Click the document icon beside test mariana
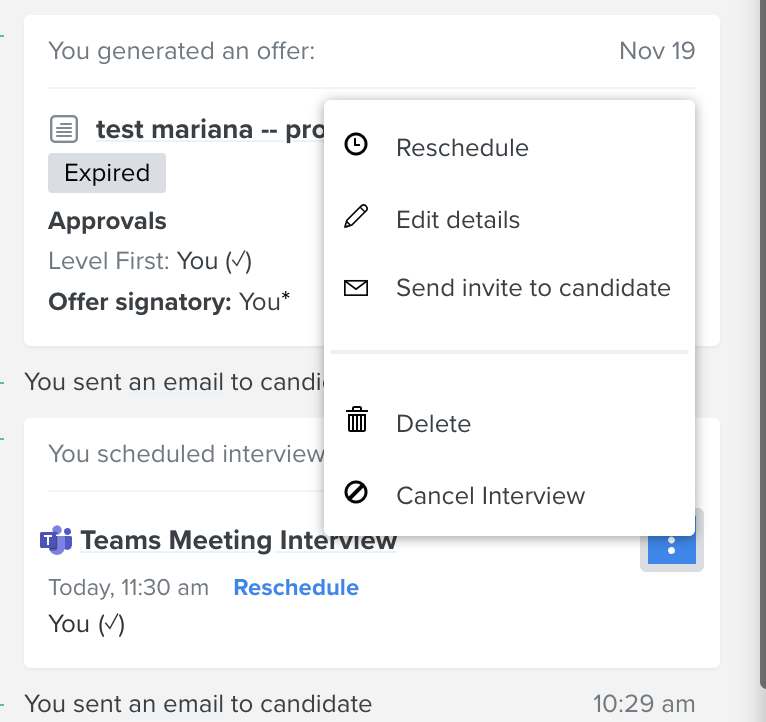766x722 pixels. (x=64, y=129)
